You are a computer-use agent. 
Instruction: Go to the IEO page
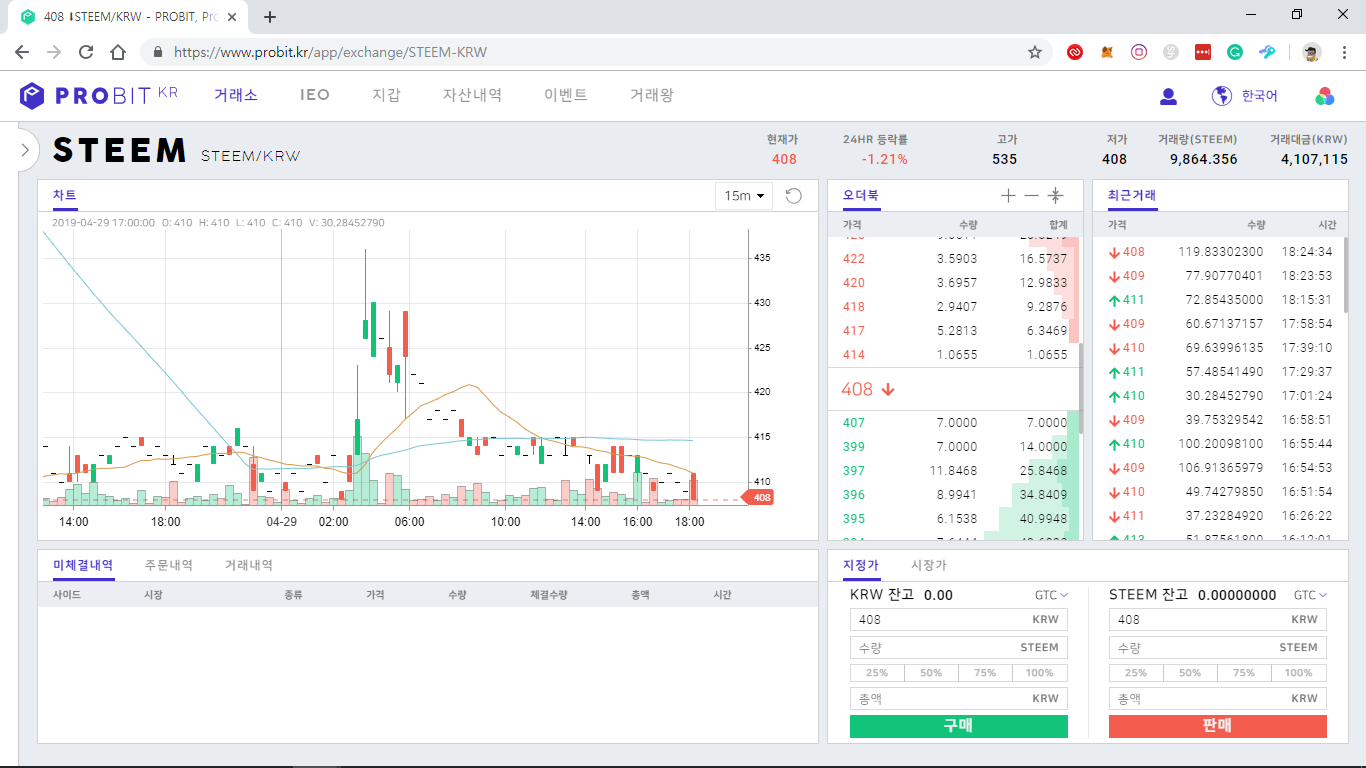point(315,95)
